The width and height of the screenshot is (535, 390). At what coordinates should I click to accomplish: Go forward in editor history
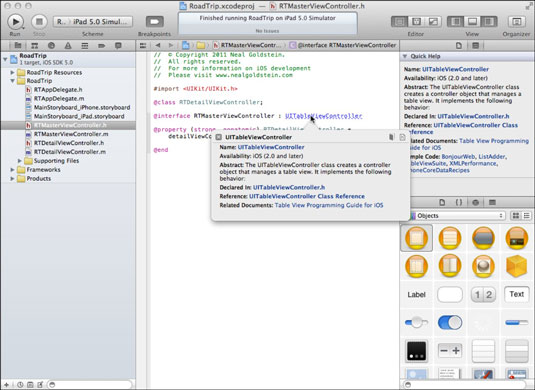[x=171, y=45]
